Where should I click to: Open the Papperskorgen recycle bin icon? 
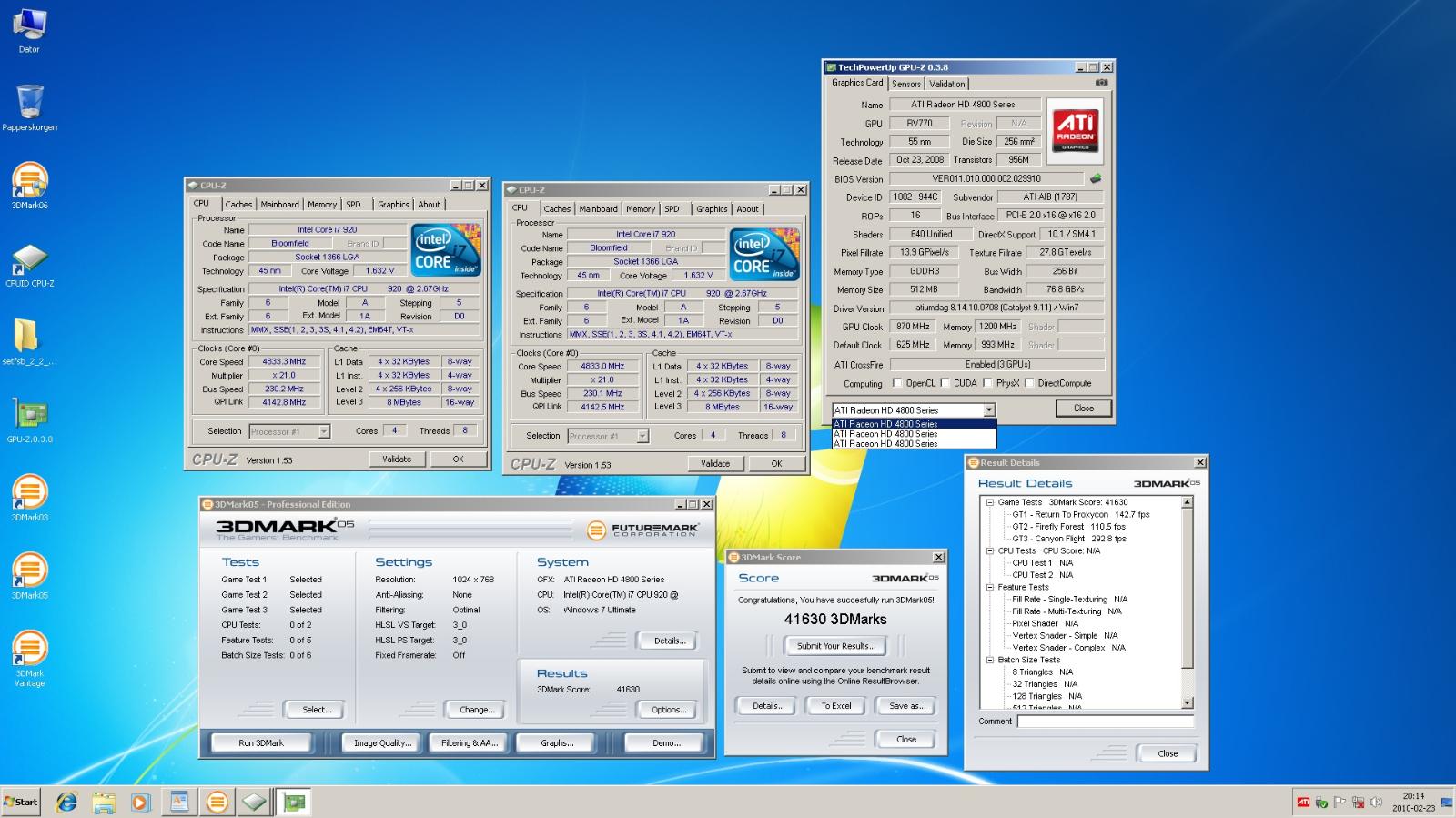(29, 107)
